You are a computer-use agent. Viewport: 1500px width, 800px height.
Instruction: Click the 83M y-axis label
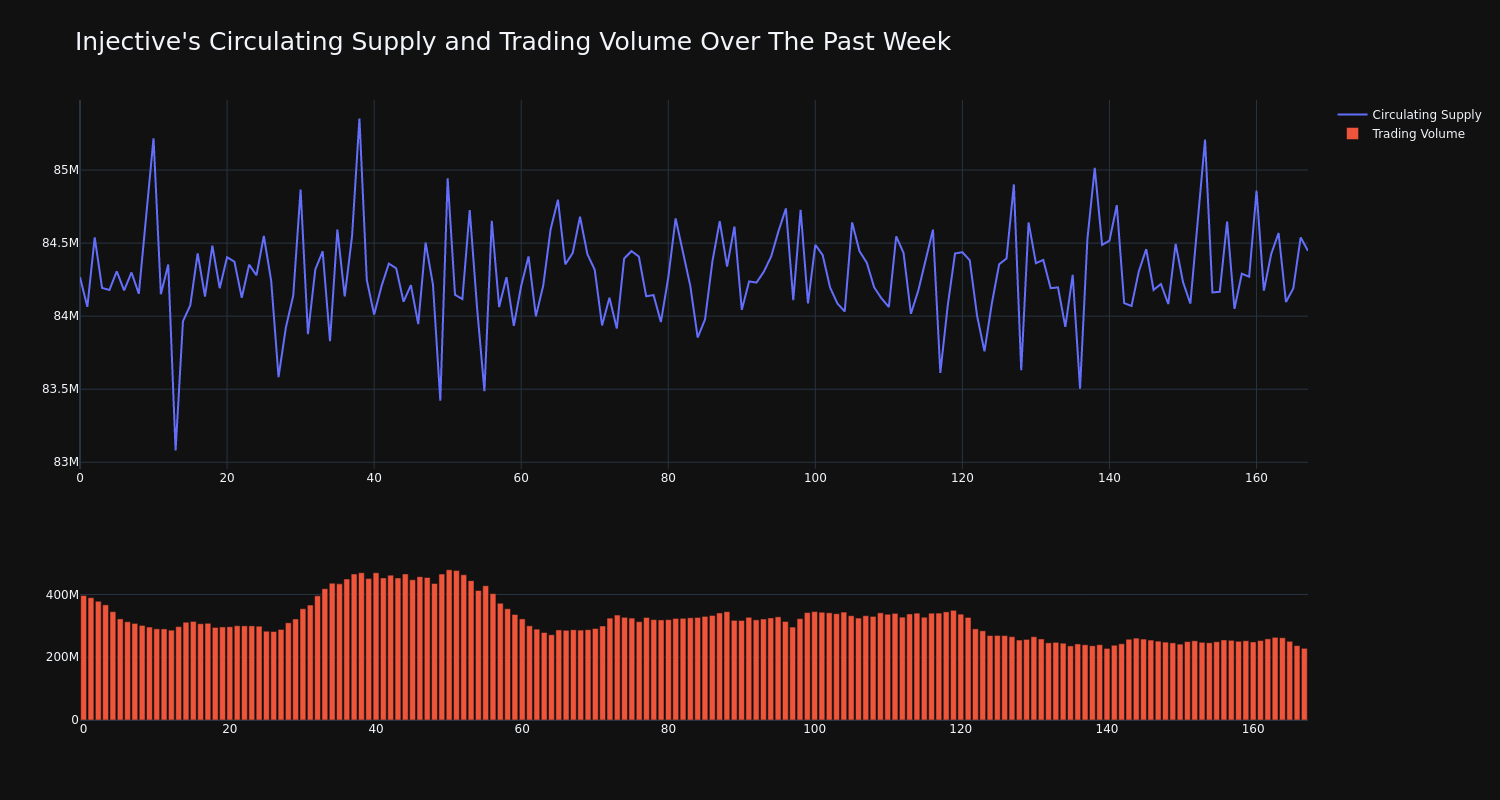(66, 462)
